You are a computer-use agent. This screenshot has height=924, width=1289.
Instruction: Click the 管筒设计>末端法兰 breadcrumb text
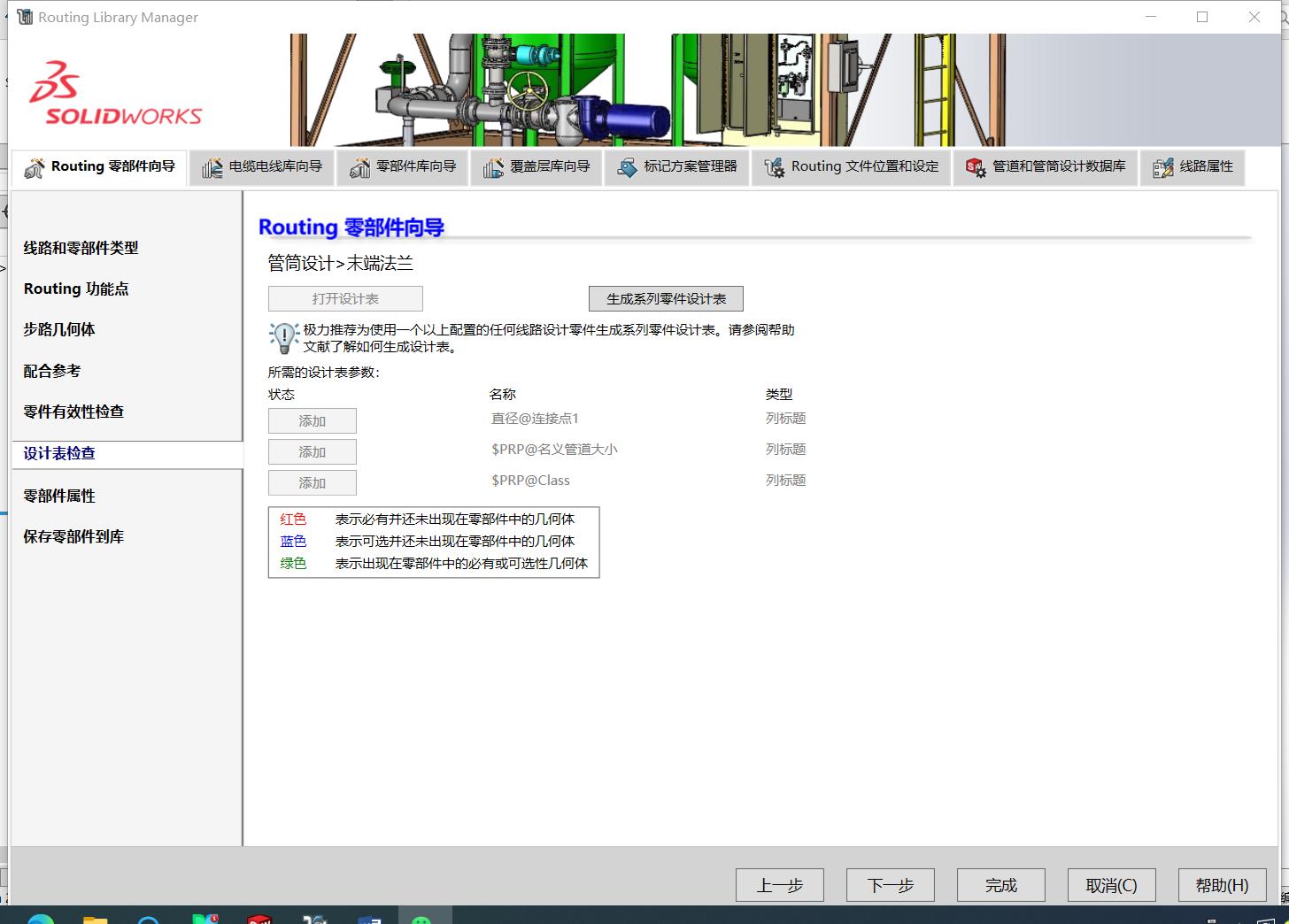[x=341, y=263]
